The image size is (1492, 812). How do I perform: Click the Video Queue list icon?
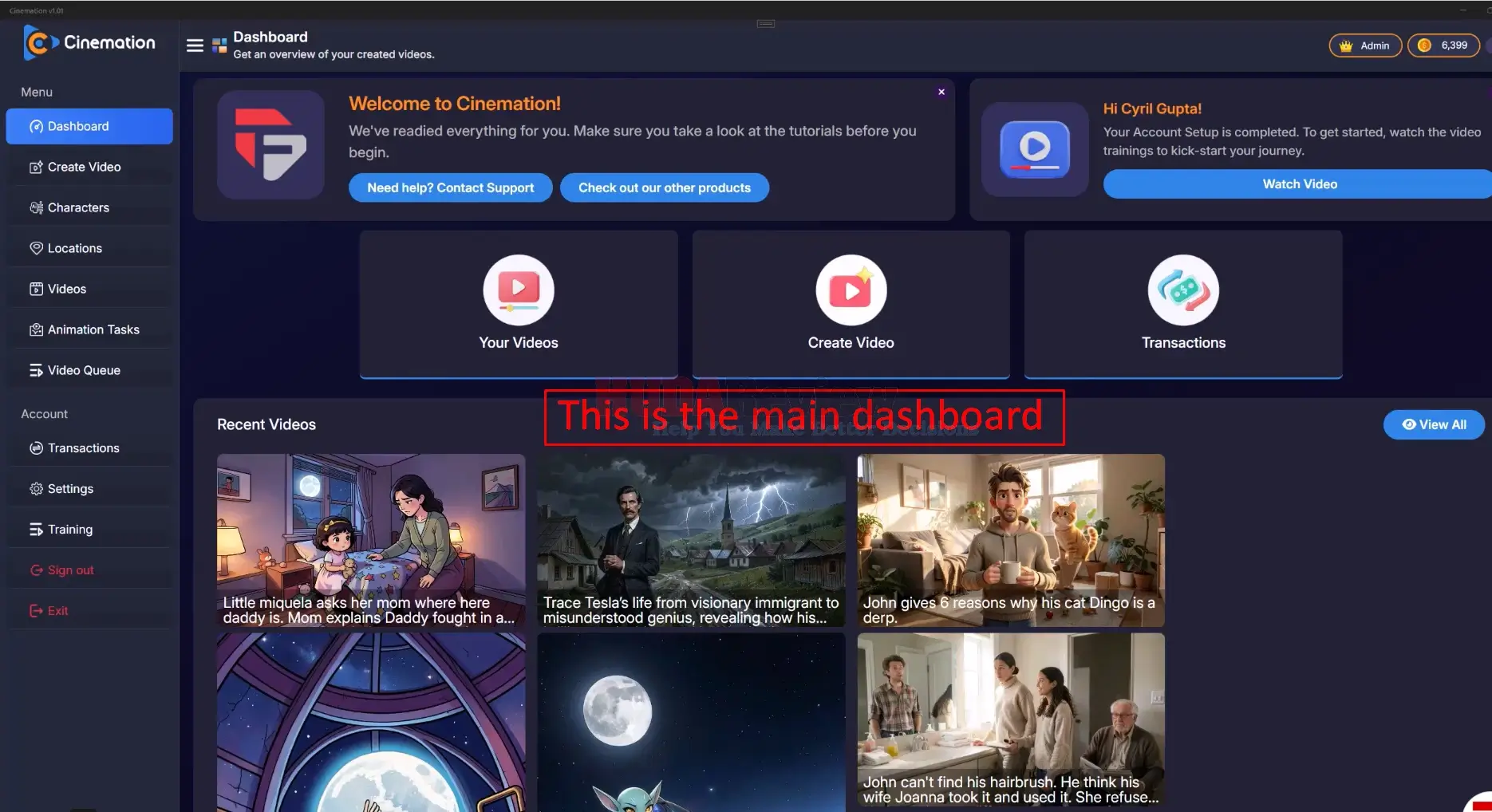point(36,370)
